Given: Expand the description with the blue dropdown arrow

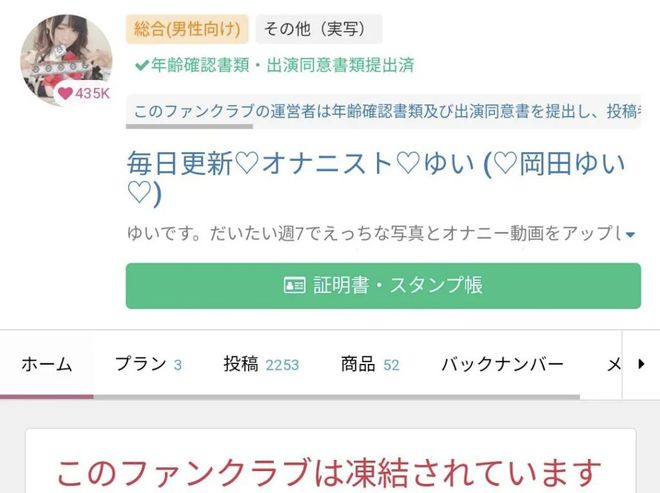Looking at the screenshot, I should click(630, 235).
